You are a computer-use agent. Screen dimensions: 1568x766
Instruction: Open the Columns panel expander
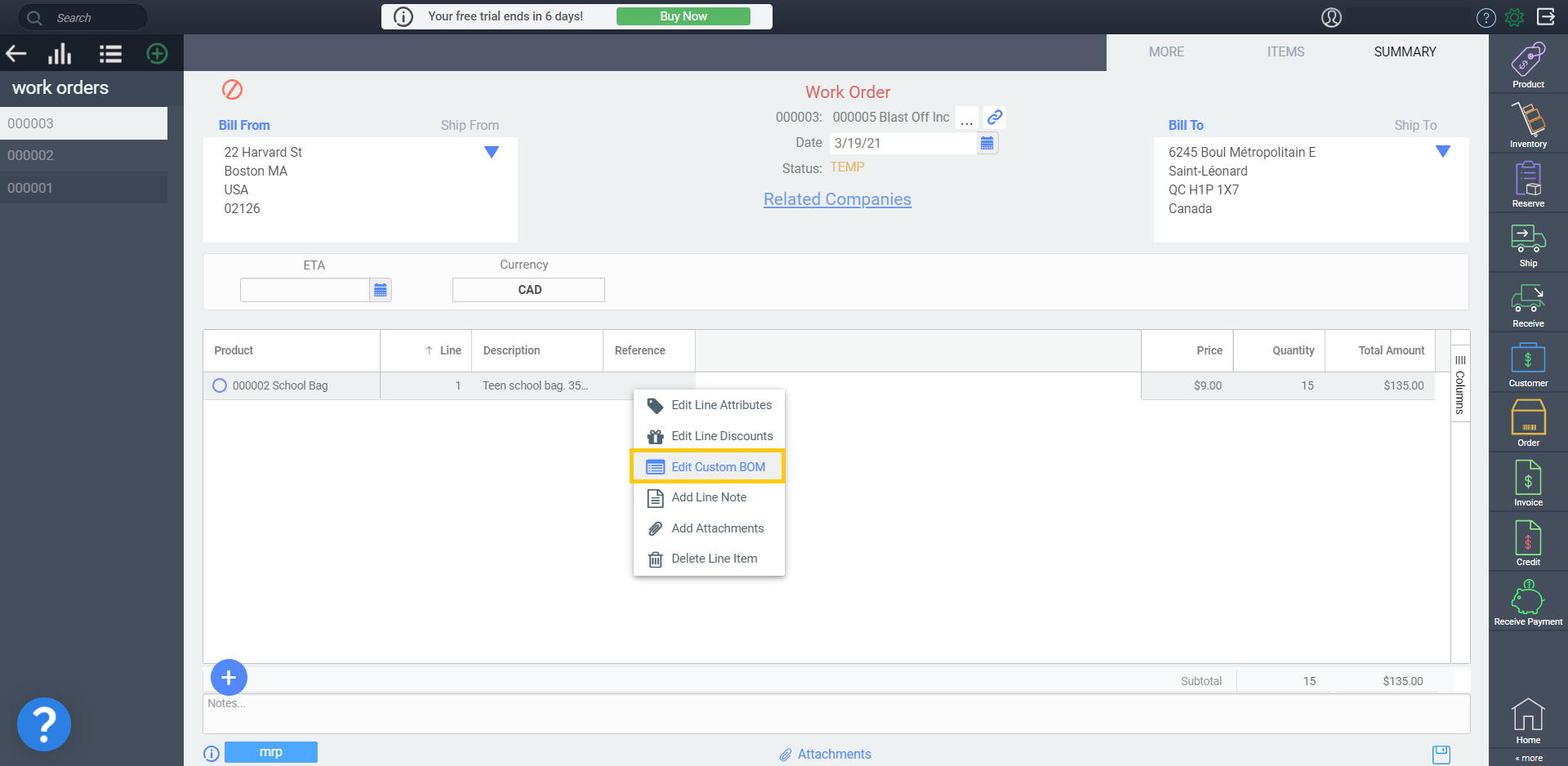click(x=1460, y=385)
